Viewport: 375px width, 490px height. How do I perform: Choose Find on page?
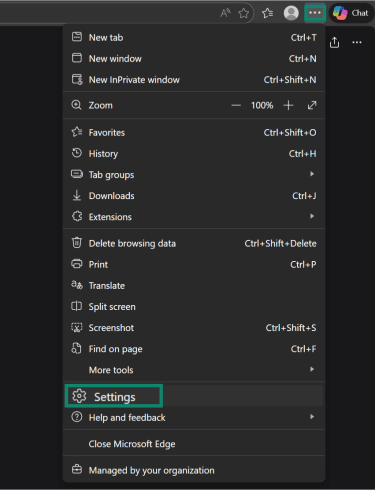[194, 349]
